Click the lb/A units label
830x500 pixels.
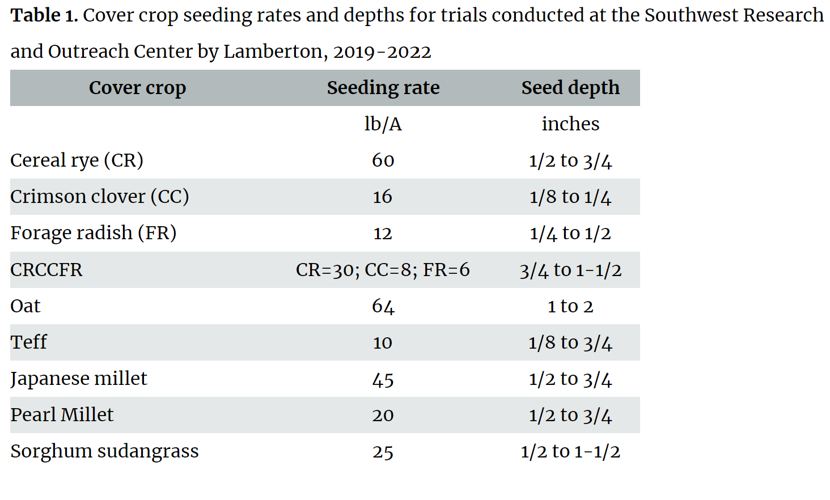[383, 124]
